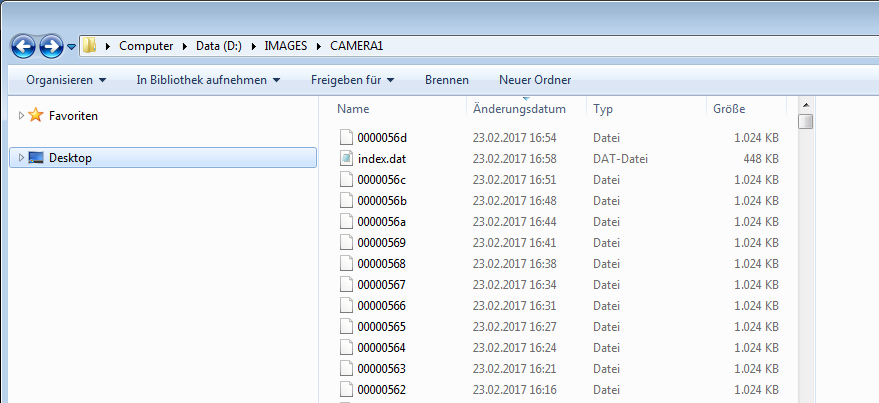Screen dimensions: 879x403
Task: Select file name 00000564
Action: [382, 348]
